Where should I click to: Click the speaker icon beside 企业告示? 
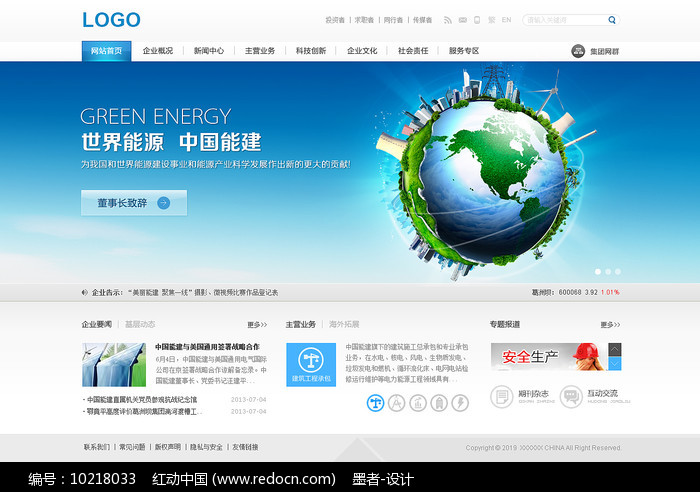pos(85,292)
